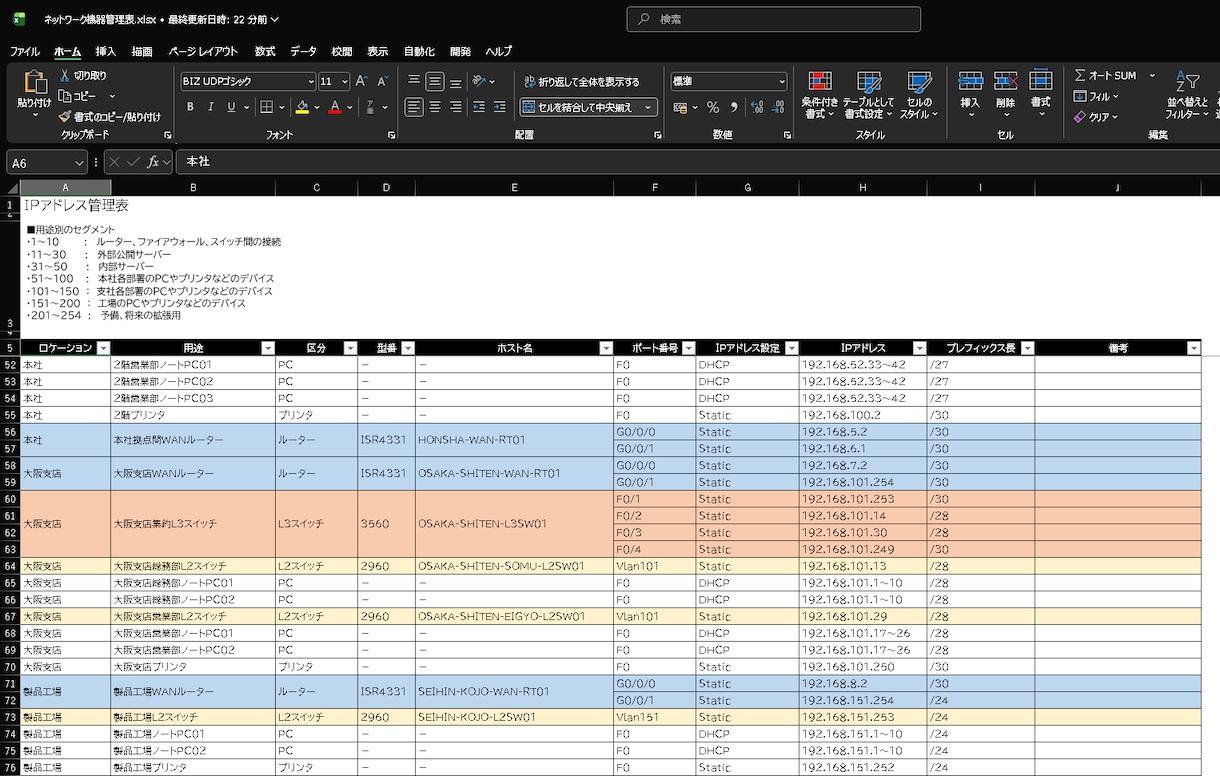This screenshot has height=776, width=1220.
Task: Open テーブルとして書式設定 table formatting
Action: click(869, 95)
